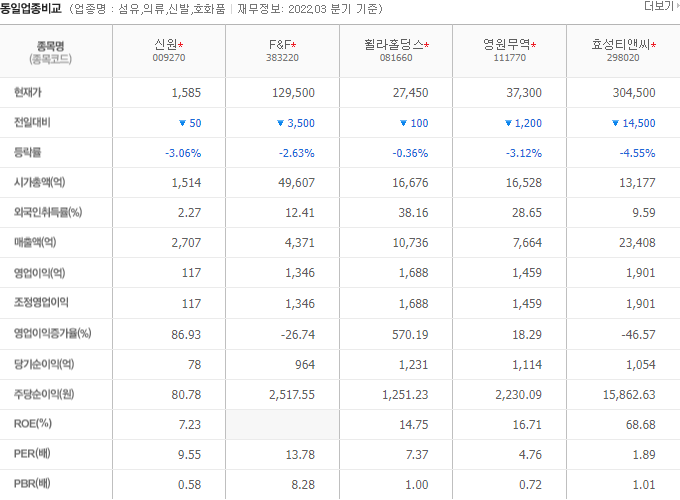
Task: Click the 영업이익증가율(%) row label
Action: (52, 333)
